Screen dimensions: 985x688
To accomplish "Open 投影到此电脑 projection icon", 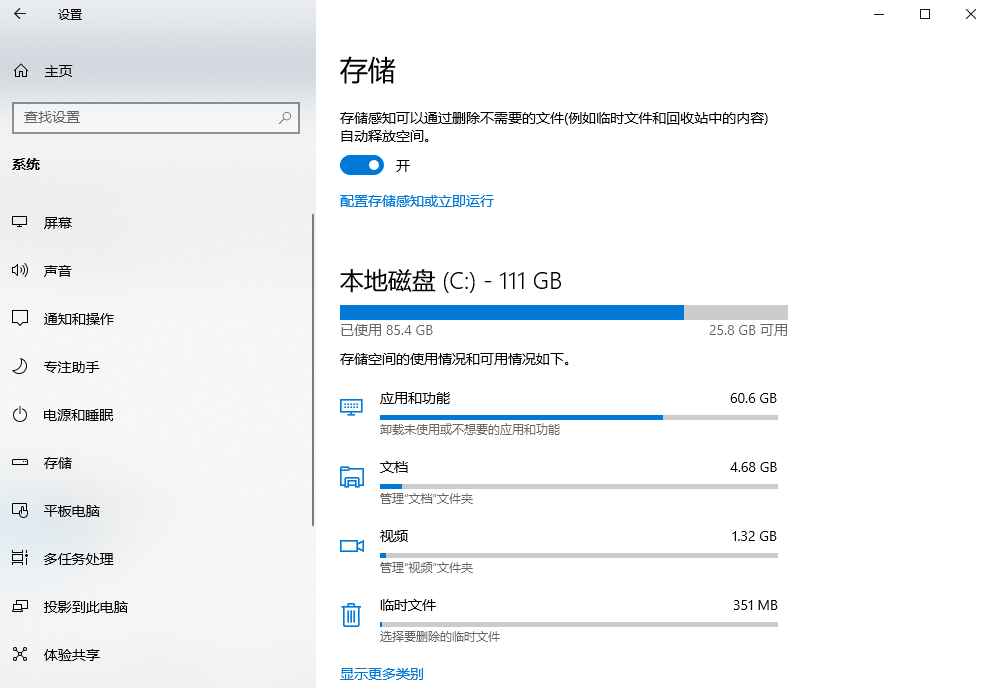I will (20, 606).
